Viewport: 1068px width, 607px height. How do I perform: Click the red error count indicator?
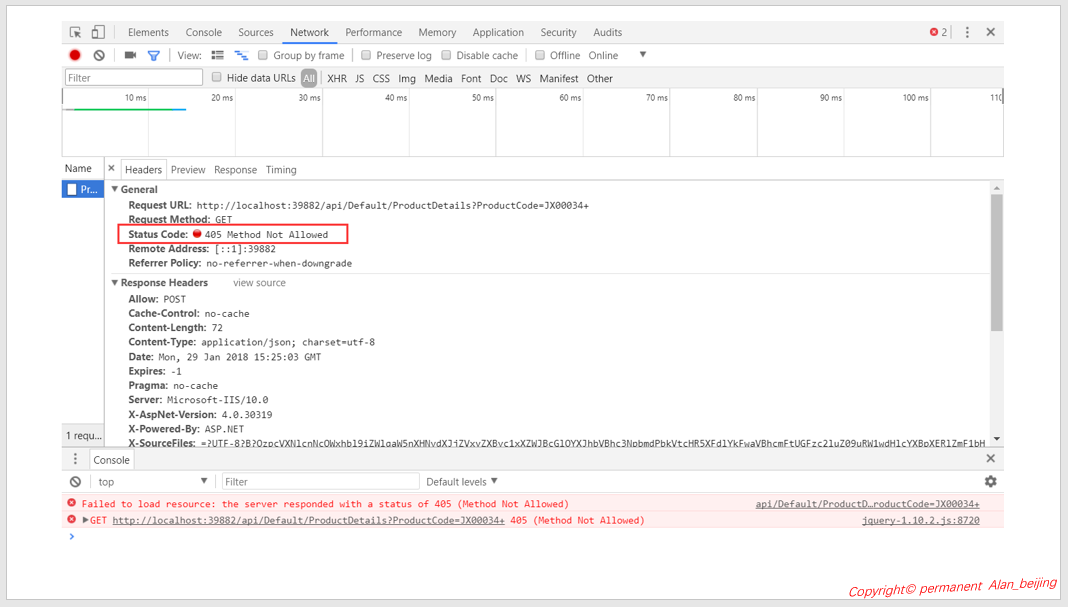[x=939, y=32]
